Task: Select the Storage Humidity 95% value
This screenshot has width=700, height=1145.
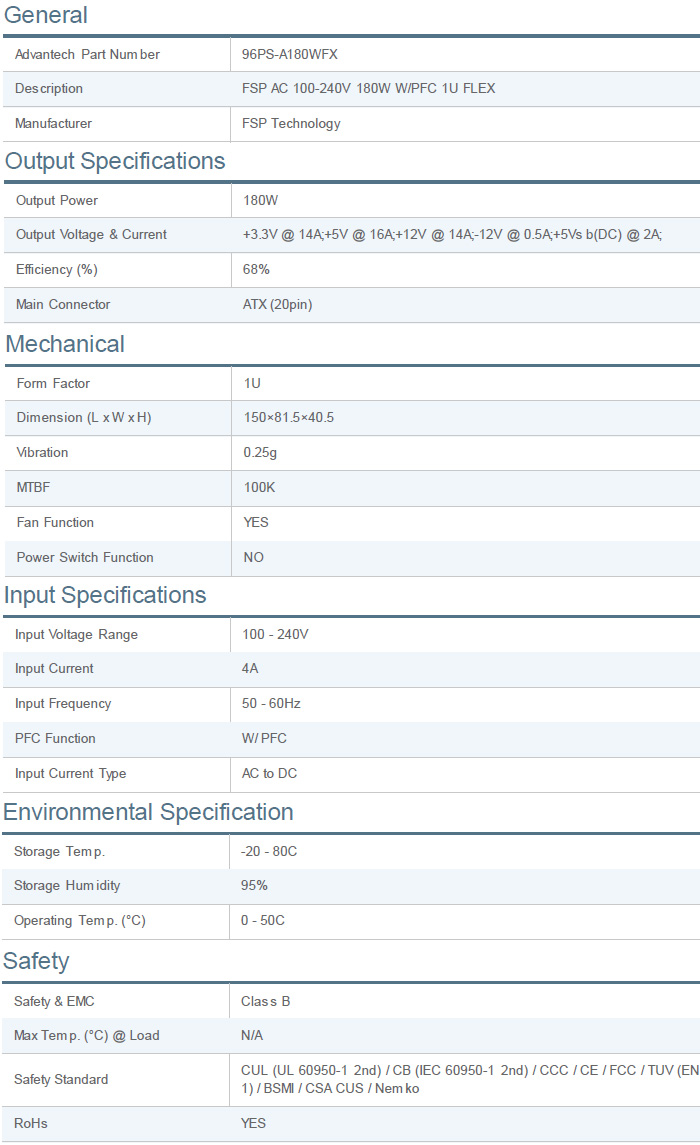Action: [254, 886]
